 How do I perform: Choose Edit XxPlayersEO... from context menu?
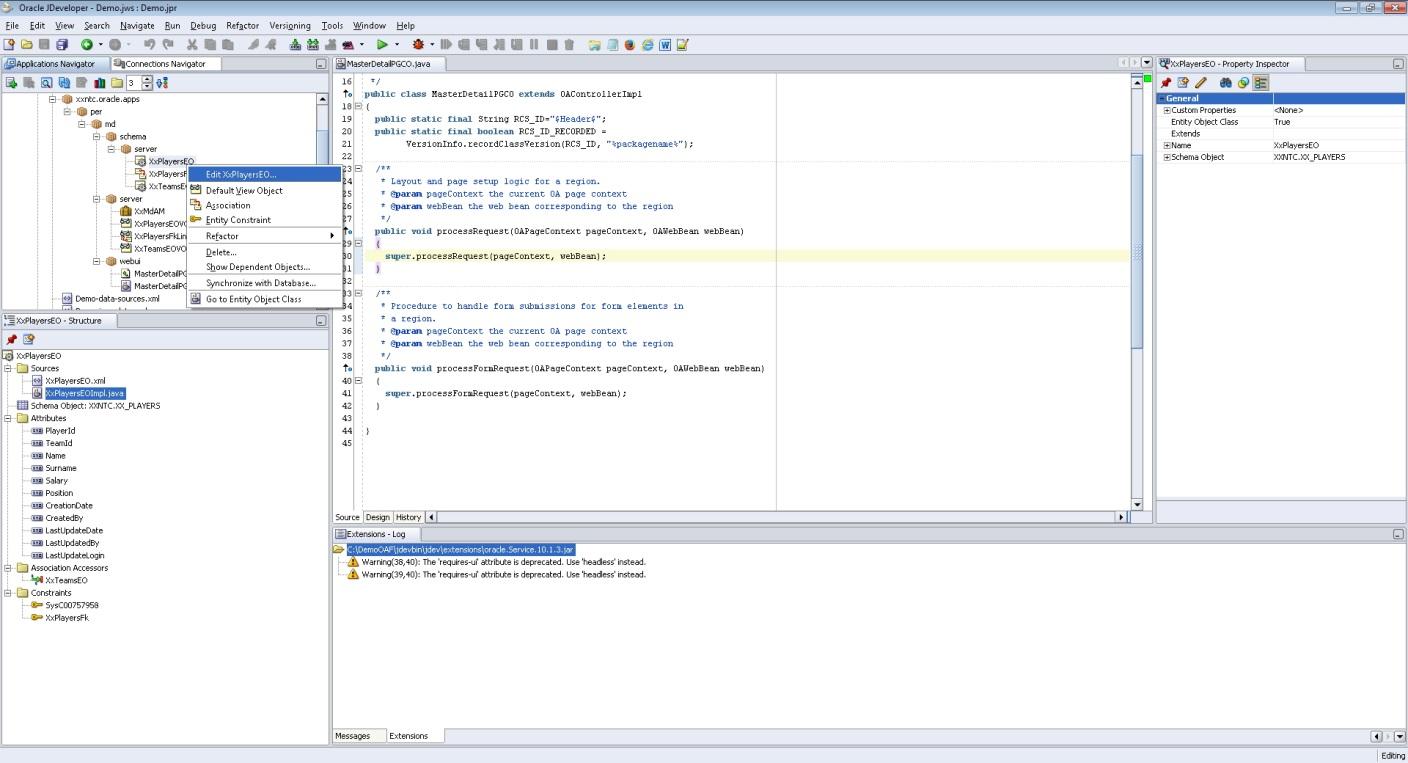point(264,174)
